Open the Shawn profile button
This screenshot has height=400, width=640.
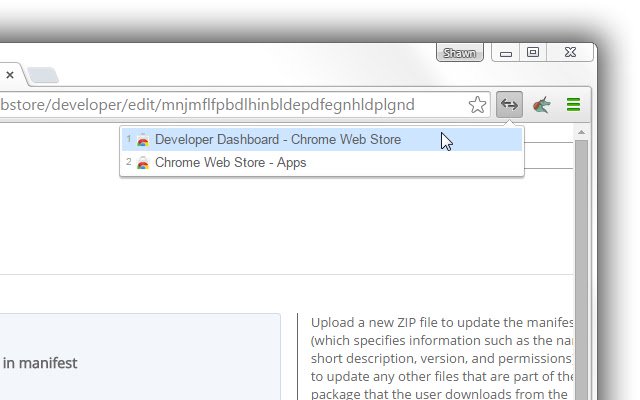click(460, 53)
